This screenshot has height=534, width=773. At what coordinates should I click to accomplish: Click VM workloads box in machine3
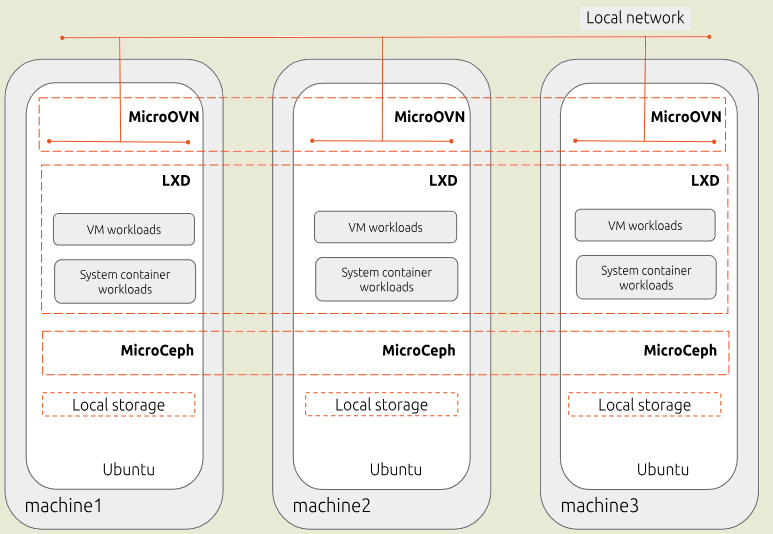pyautogui.click(x=645, y=225)
